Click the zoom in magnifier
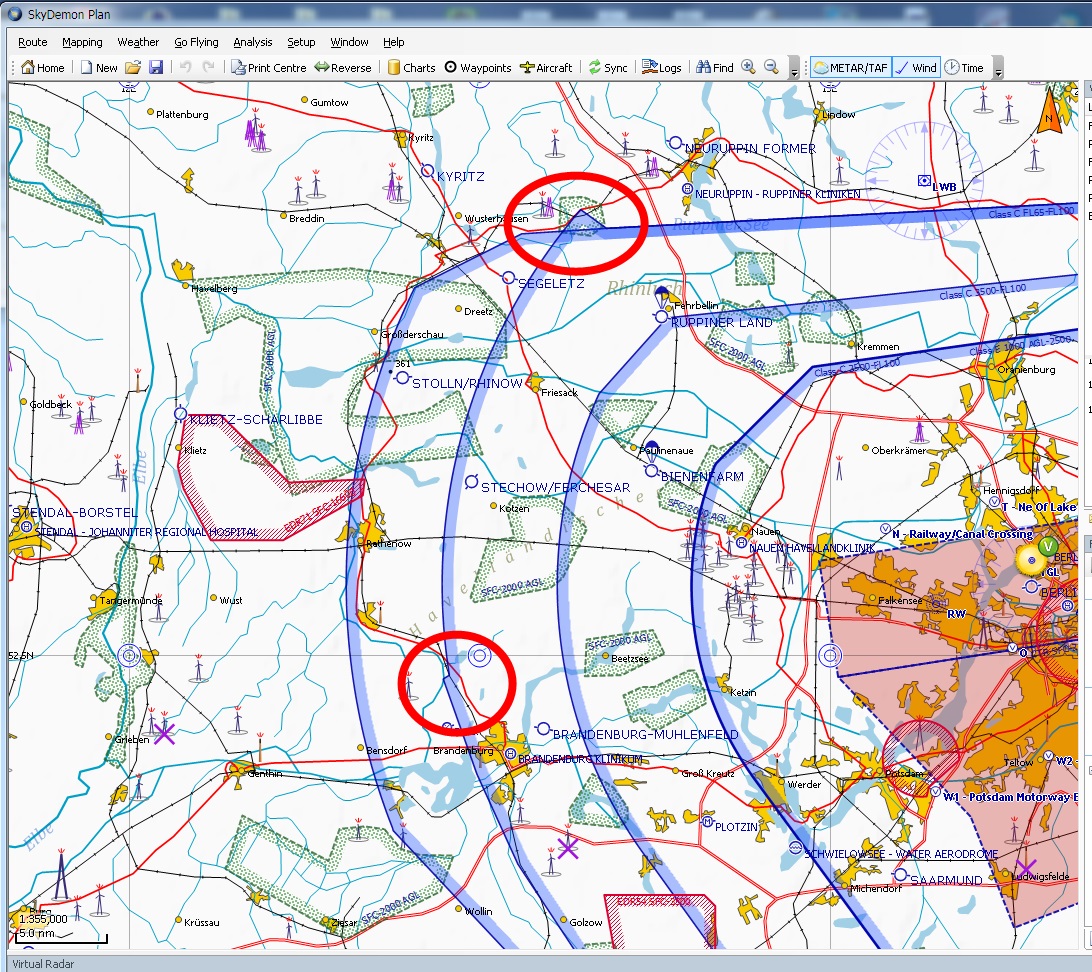The width and height of the screenshot is (1092, 972). point(748,68)
